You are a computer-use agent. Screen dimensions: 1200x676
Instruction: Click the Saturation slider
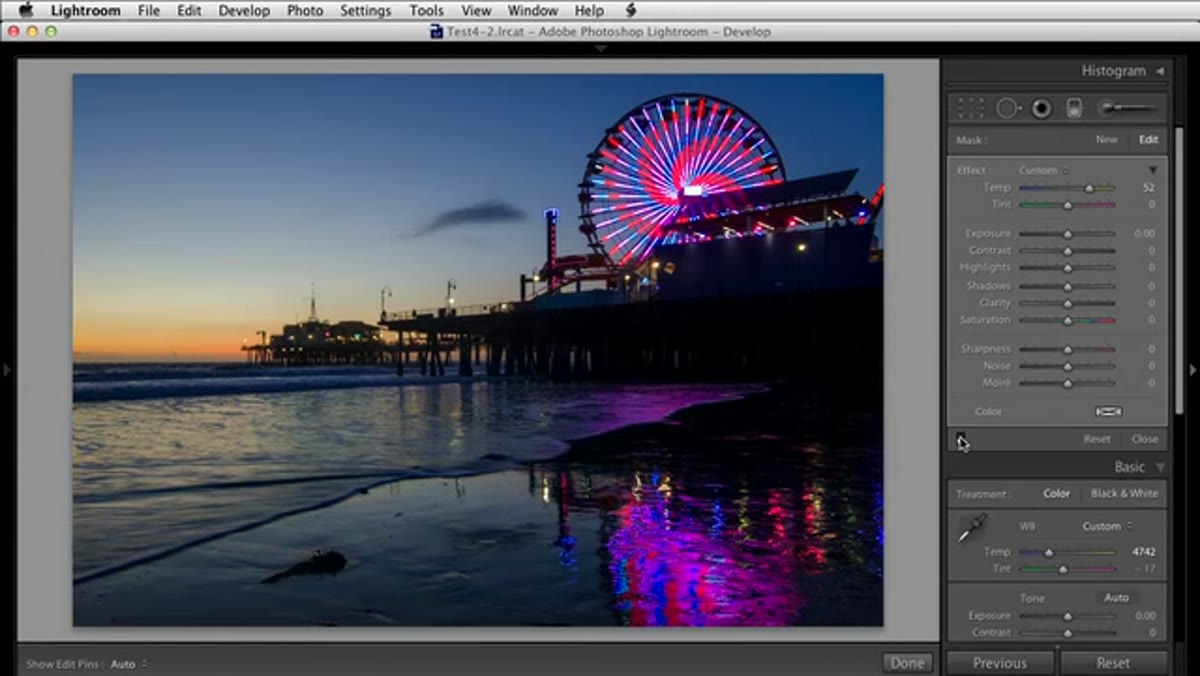pos(1067,320)
